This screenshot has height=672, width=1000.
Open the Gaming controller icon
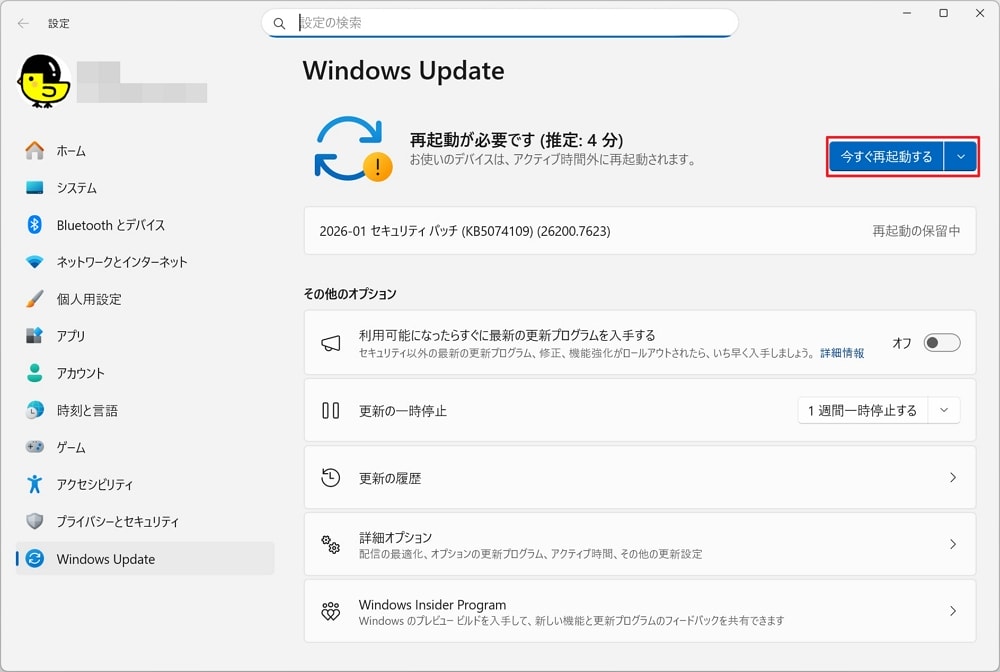pyautogui.click(x=35, y=447)
